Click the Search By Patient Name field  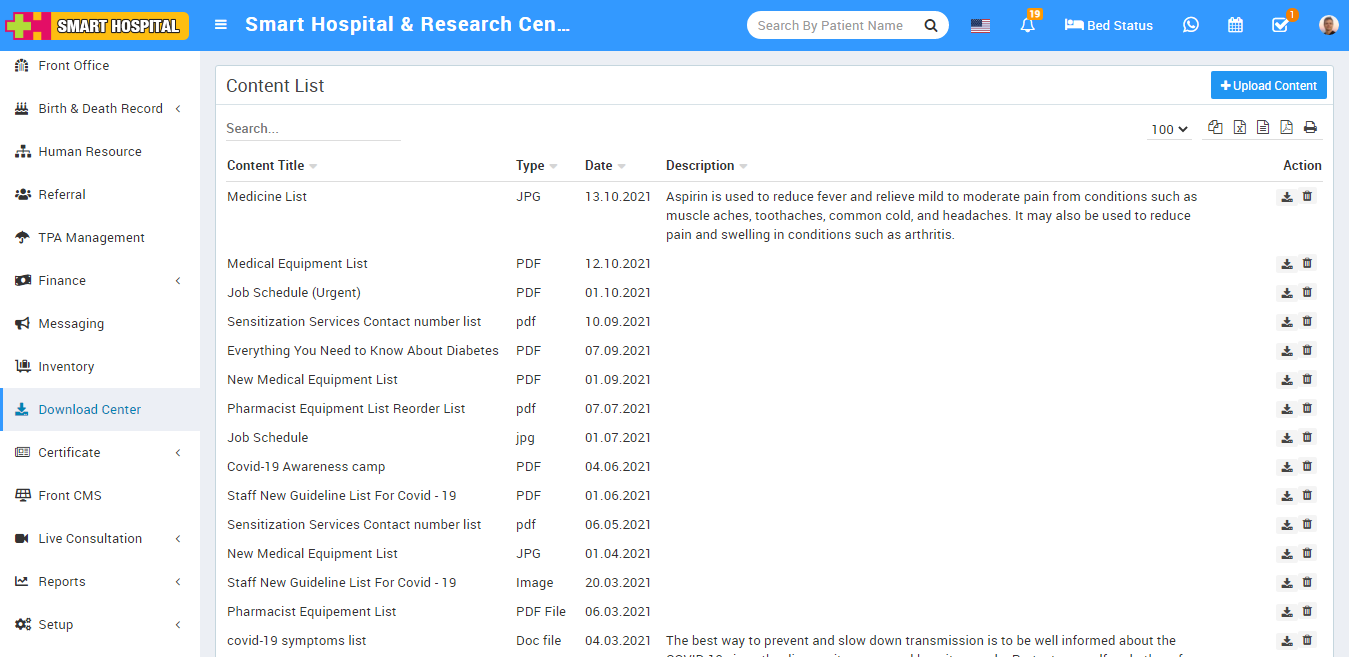833,26
